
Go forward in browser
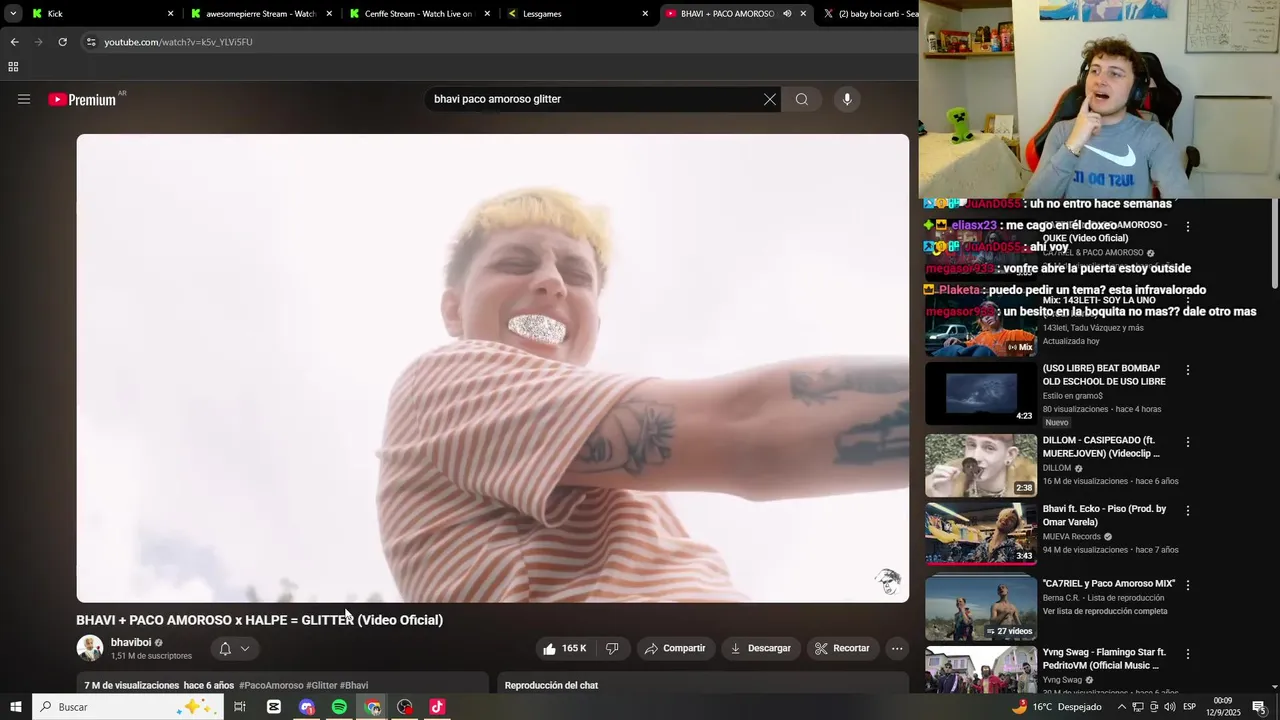[38, 42]
